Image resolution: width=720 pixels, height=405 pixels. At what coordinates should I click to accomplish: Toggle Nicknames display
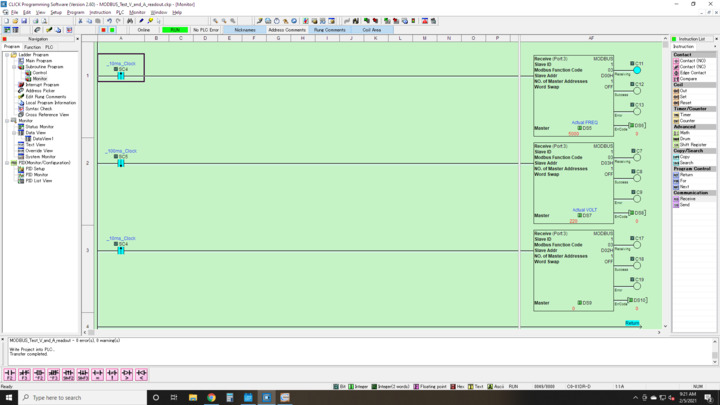(x=245, y=30)
